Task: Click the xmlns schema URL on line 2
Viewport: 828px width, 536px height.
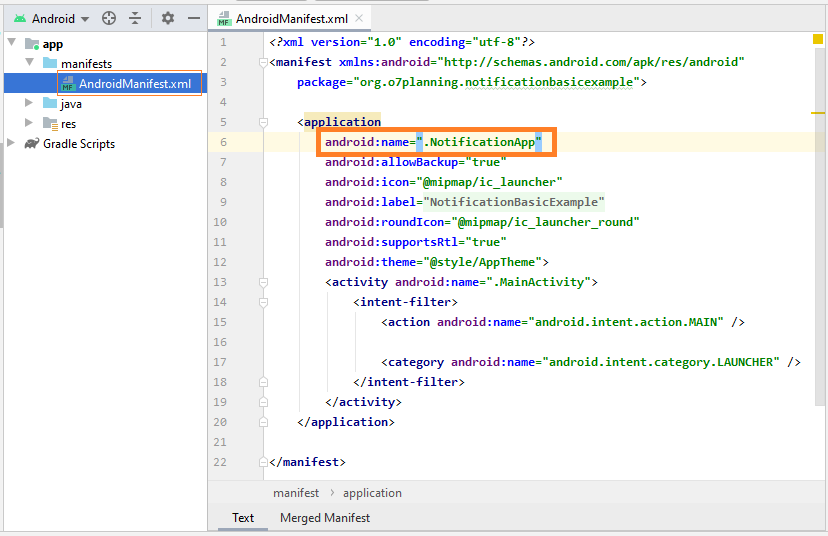Action: [591, 62]
